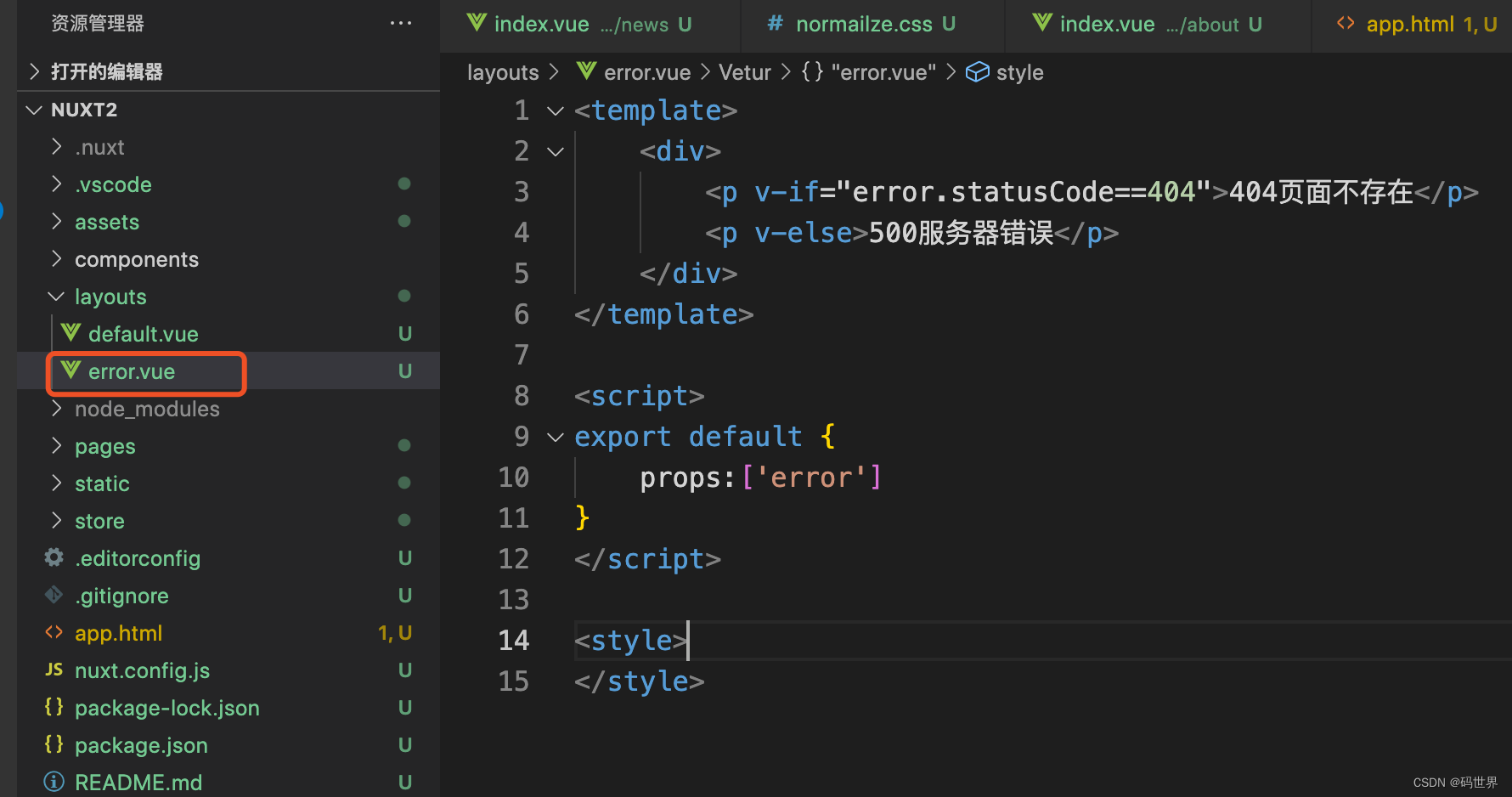1512x797 pixels.
Task: Click braces icon of package-lock.json
Action: click(x=54, y=707)
